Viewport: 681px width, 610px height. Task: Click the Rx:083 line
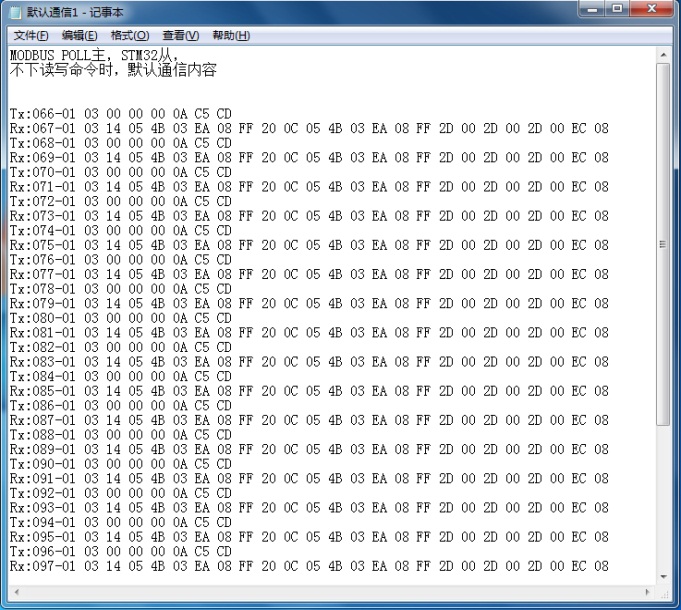pyautogui.click(x=309, y=362)
